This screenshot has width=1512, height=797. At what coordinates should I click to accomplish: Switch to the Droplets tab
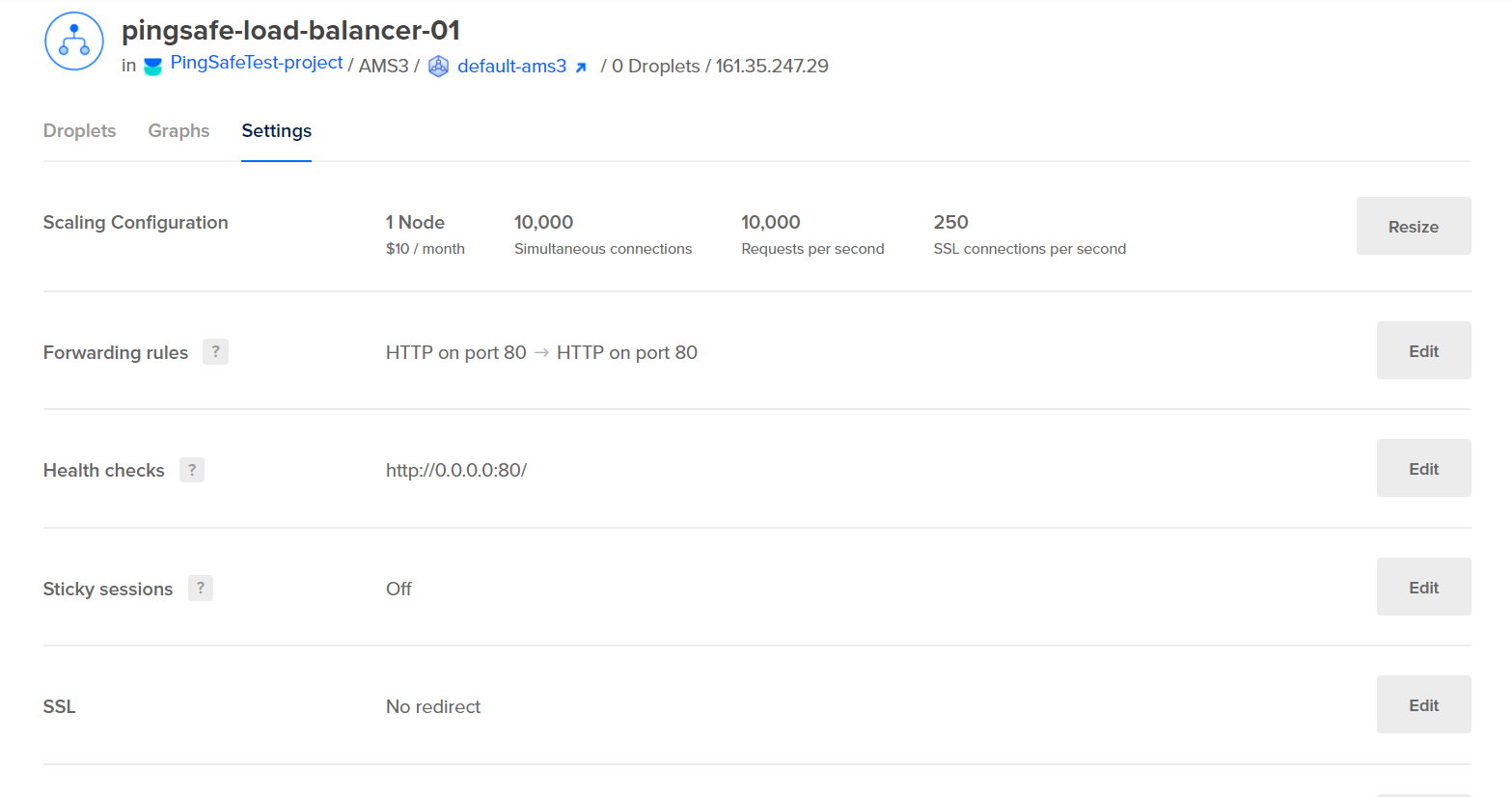click(79, 131)
